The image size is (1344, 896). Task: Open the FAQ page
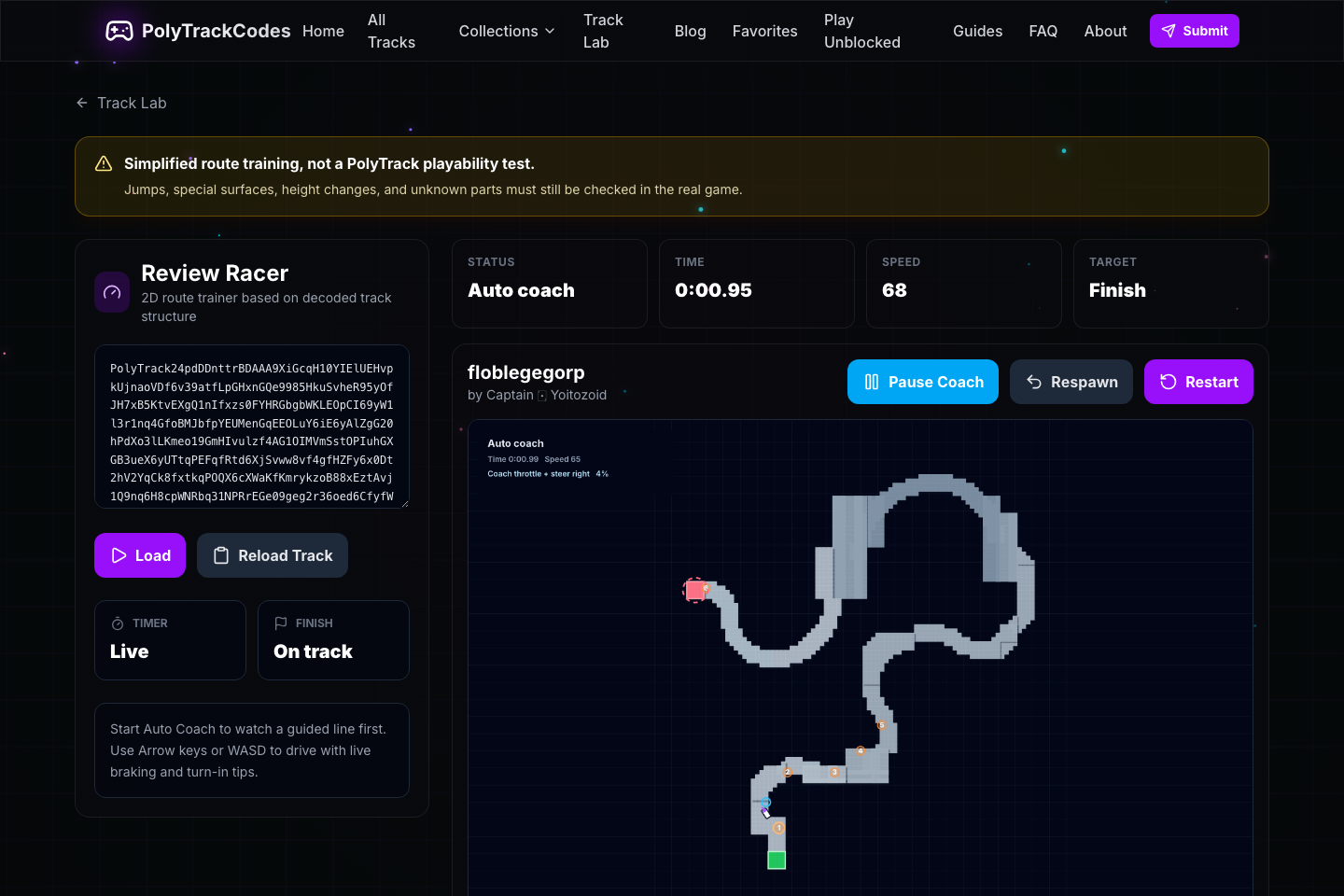[x=1043, y=31]
